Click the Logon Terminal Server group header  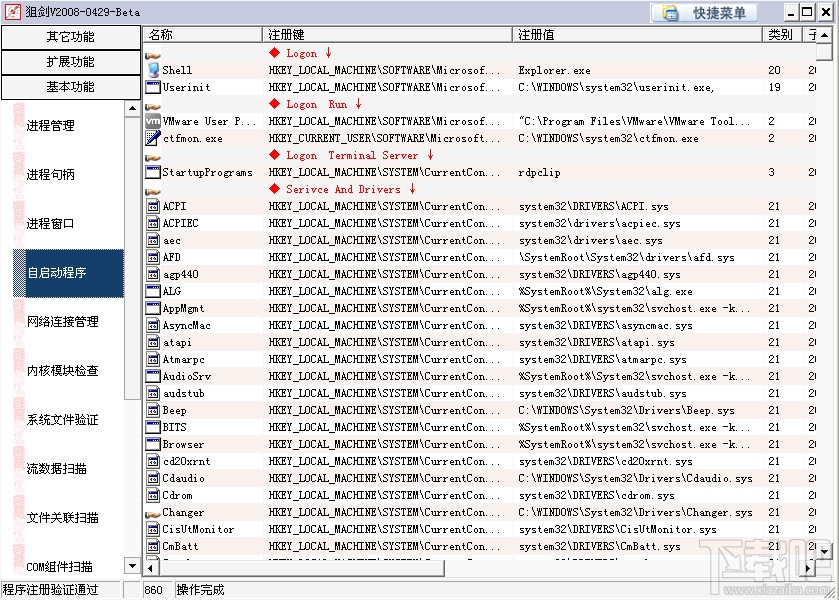pyautogui.click(x=352, y=155)
